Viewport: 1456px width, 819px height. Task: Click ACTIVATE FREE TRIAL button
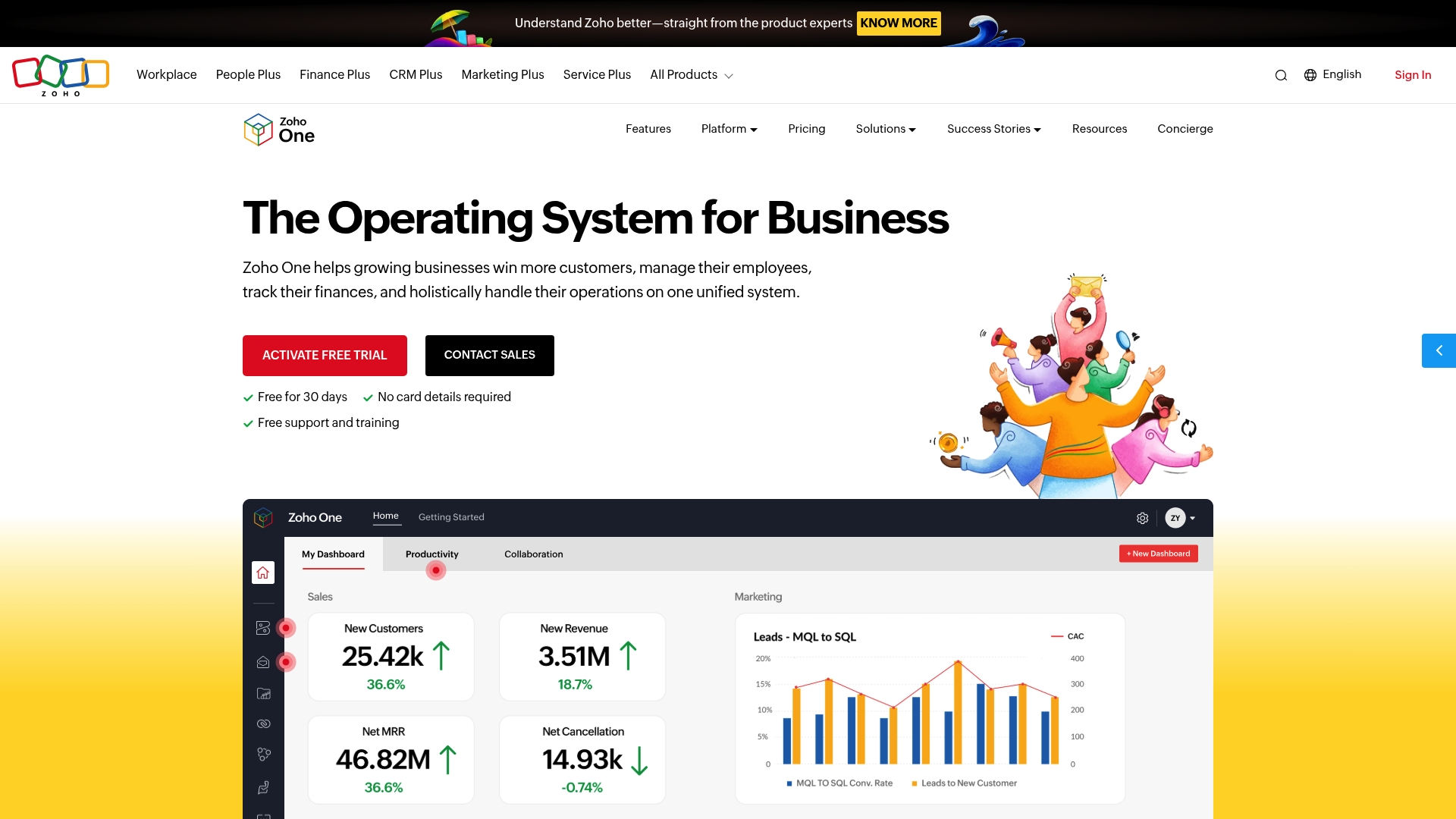click(x=325, y=356)
